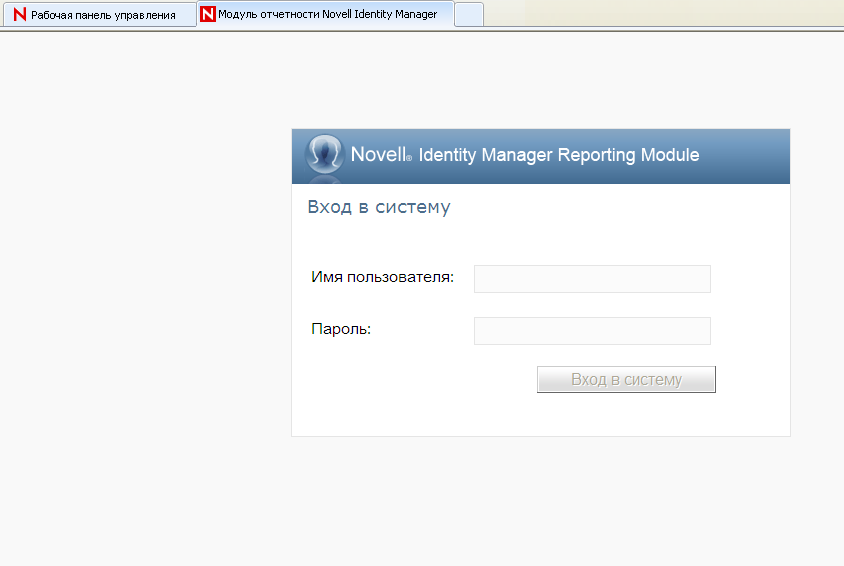Viewport: 844px width, 566px height.
Task: Click the red Novell icon on second tab
Action: pos(208,14)
